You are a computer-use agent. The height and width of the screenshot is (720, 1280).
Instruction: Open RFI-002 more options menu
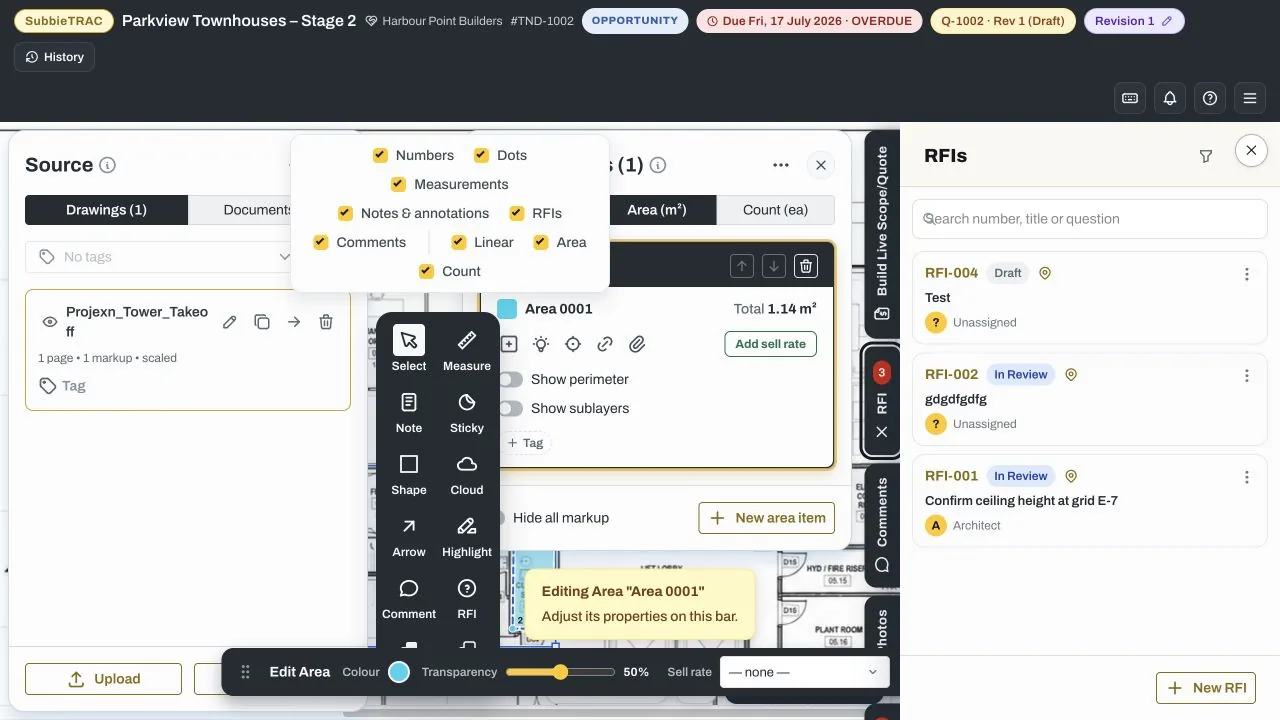point(1247,376)
